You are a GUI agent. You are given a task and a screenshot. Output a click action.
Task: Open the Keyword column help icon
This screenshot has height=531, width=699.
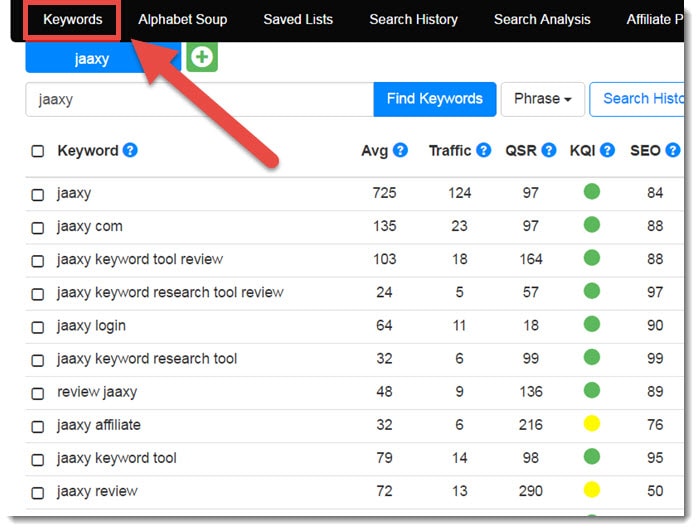pyautogui.click(x=130, y=150)
